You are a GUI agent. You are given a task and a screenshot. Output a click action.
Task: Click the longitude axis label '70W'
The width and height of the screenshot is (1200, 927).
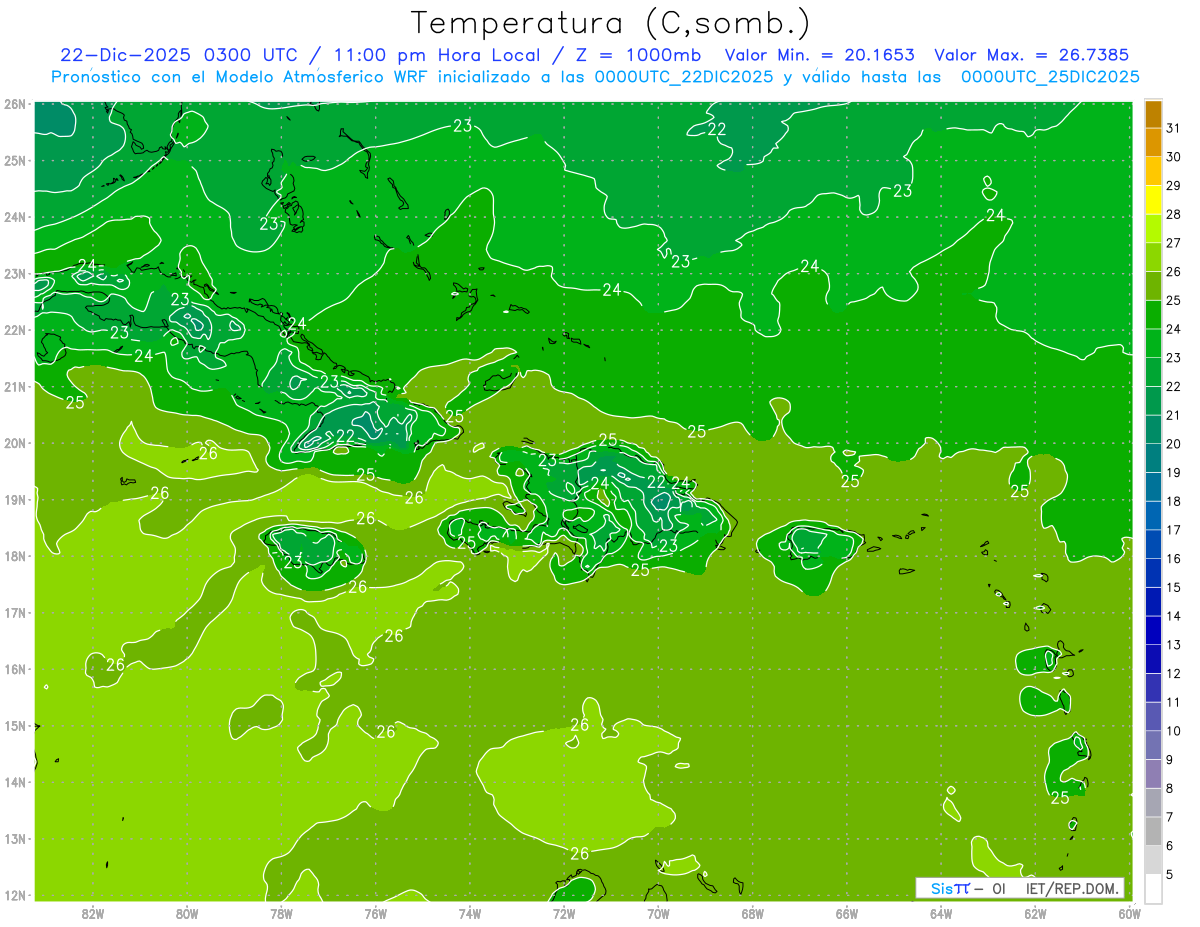pos(658,913)
